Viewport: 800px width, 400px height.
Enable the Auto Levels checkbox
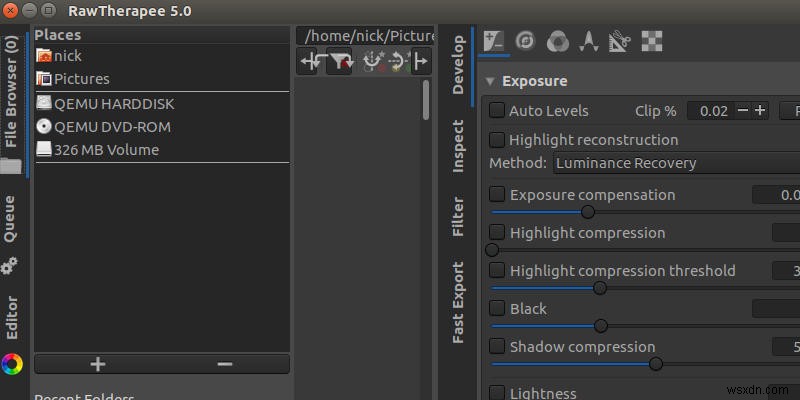pyautogui.click(x=496, y=110)
